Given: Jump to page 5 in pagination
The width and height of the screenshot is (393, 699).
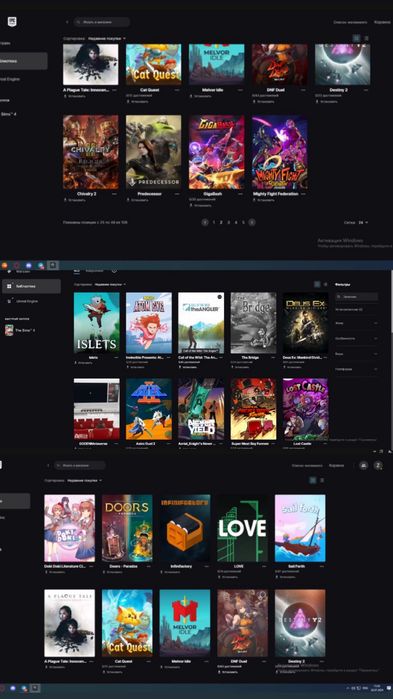Looking at the screenshot, I should tap(243, 222).
